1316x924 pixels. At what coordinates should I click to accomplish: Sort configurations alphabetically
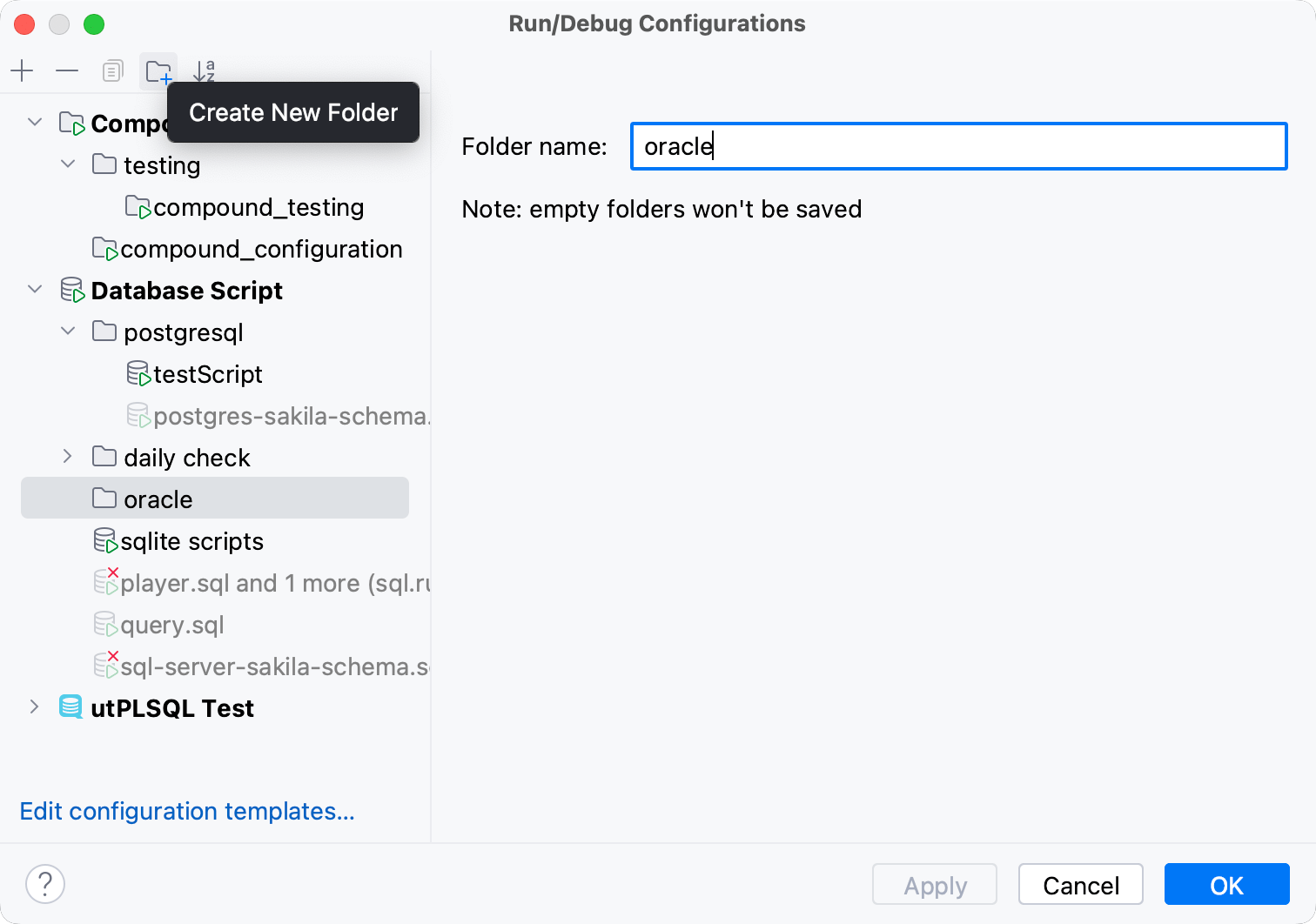click(204, 70)
